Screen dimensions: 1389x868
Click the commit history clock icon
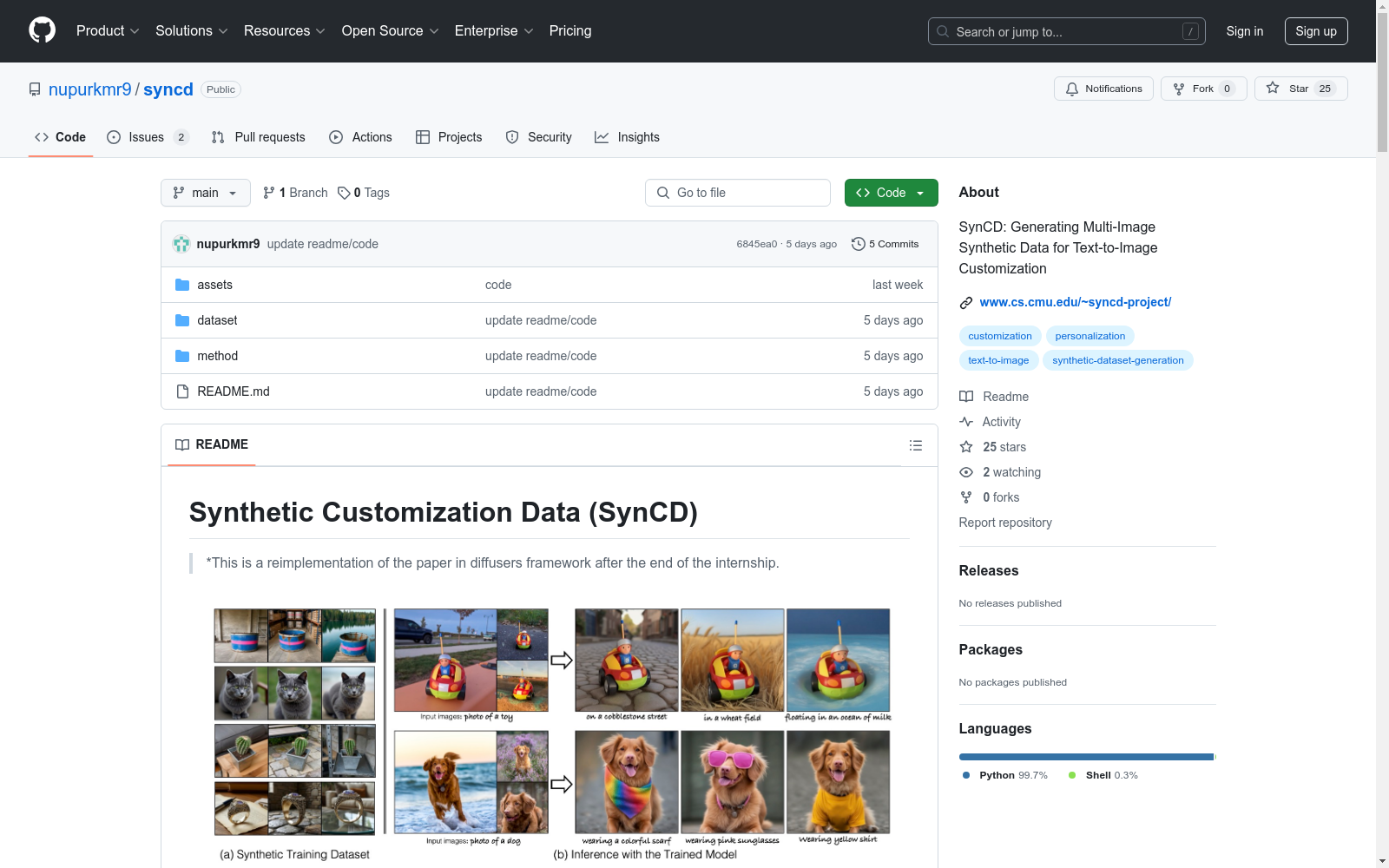pos(858,244)
